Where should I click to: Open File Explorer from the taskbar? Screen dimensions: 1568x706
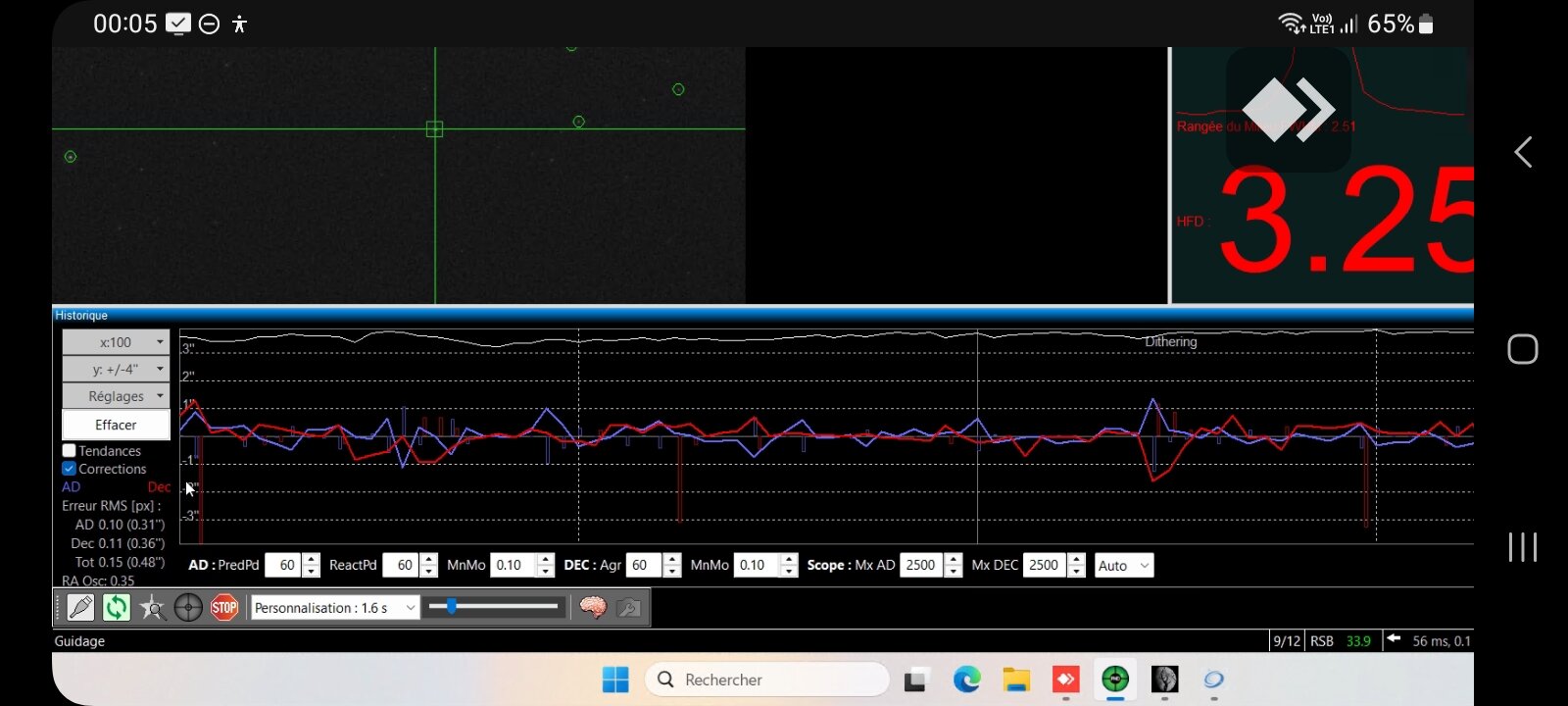(x=1016, y=680)
